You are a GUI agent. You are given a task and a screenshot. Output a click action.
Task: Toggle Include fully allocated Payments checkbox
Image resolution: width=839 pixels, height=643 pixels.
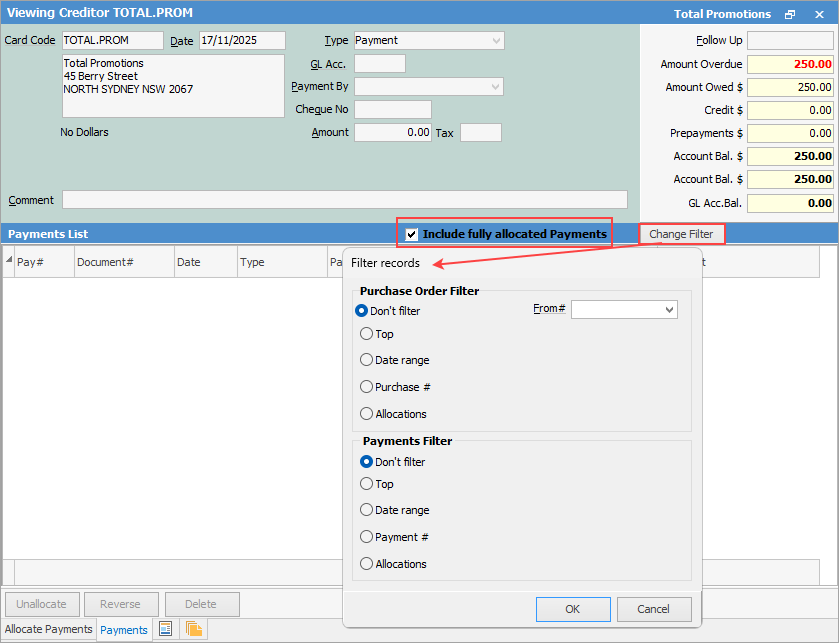pyautogui.click(x=411, y=234)
